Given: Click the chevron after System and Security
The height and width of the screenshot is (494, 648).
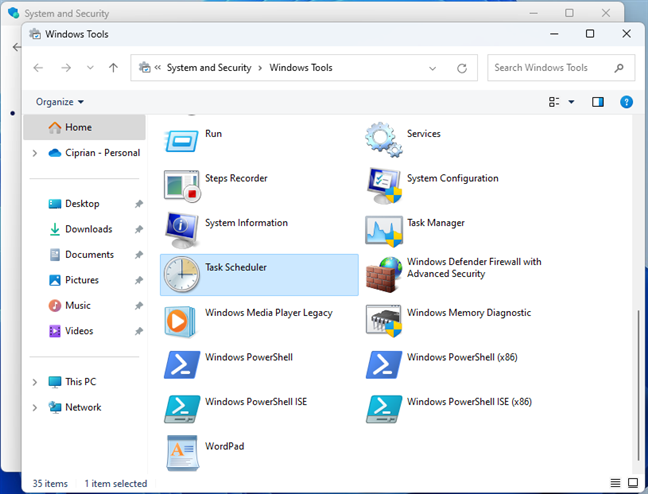Looking at the screenshot, I should [260, 68].
